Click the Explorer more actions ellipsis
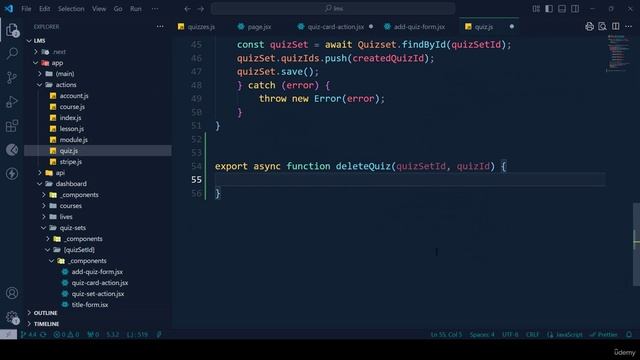640x360 pixels. point(160,27)
